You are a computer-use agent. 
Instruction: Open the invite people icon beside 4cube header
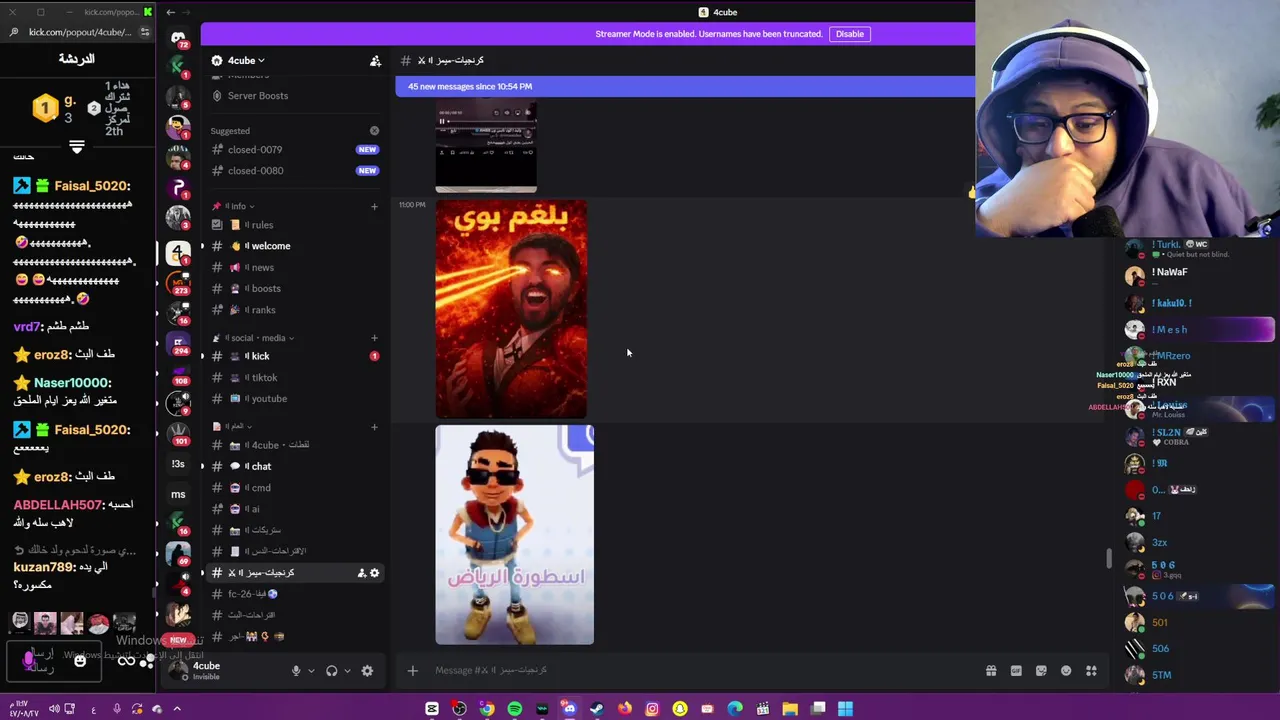(375, 61)
